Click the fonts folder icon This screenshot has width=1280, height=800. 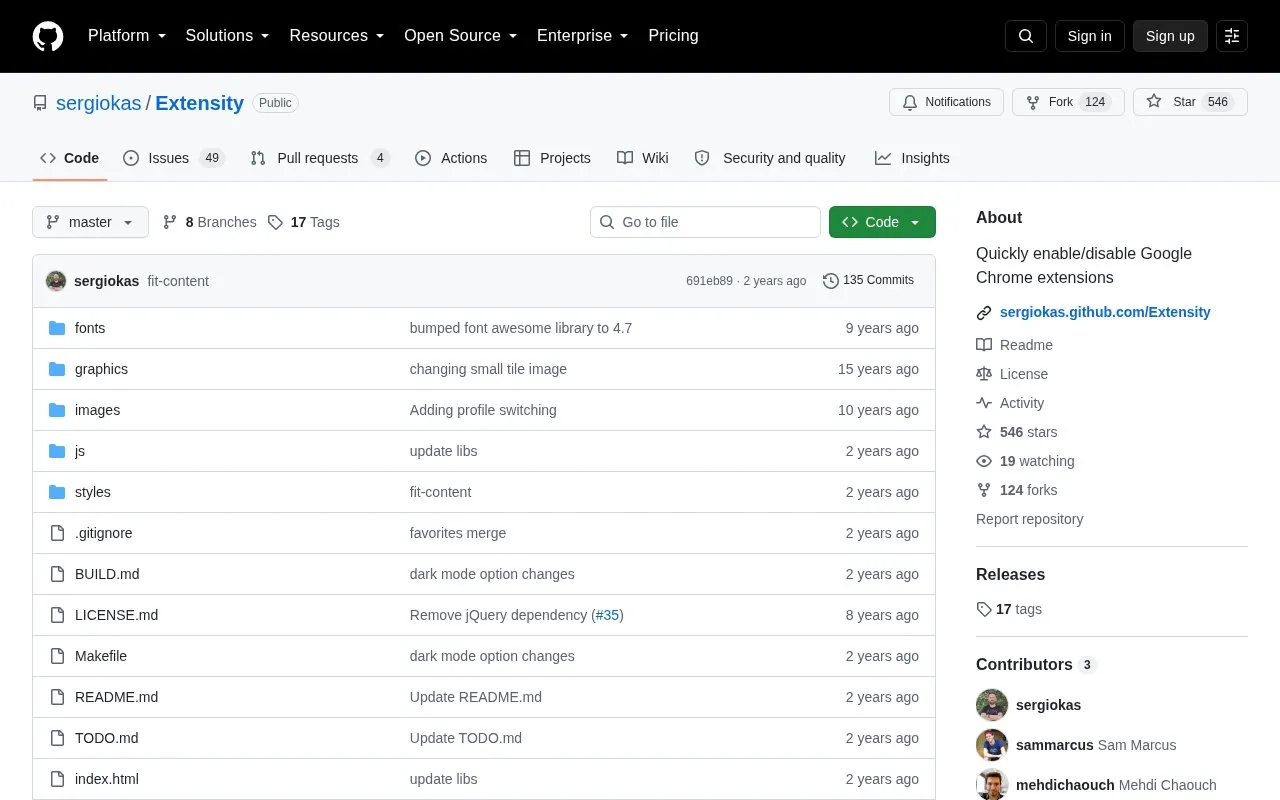click(57, 328)
